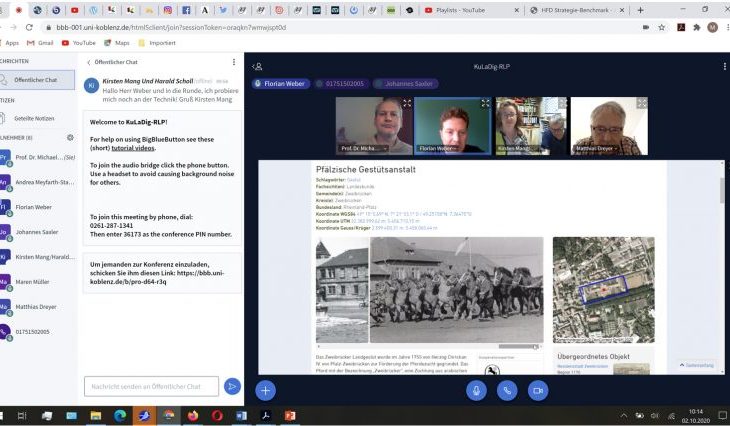Open YouTube bookmark in bookmarks bar
This screenshot has height=426, width=730.
[78, 43]
